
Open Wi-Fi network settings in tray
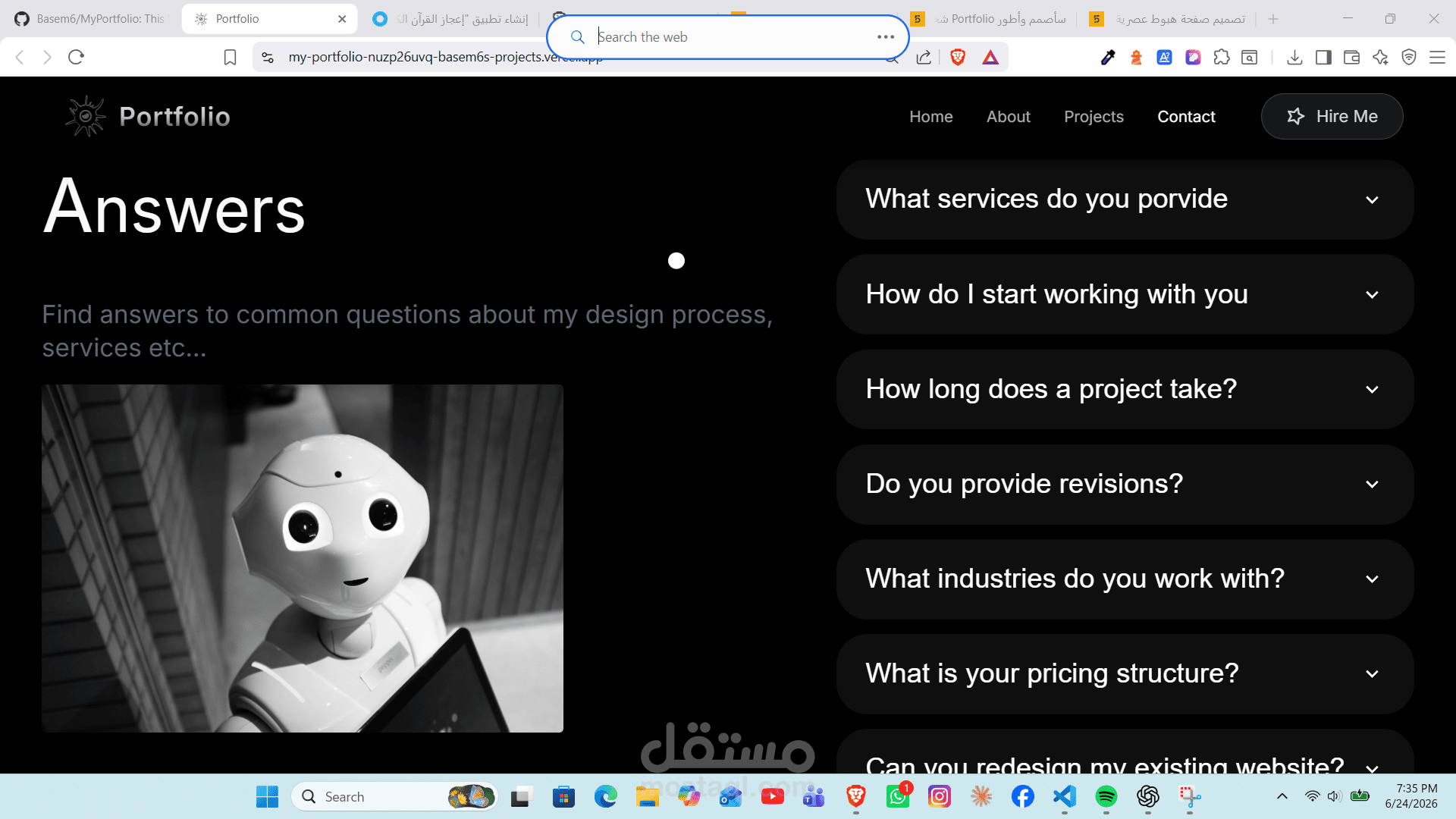pos(1312,796)
